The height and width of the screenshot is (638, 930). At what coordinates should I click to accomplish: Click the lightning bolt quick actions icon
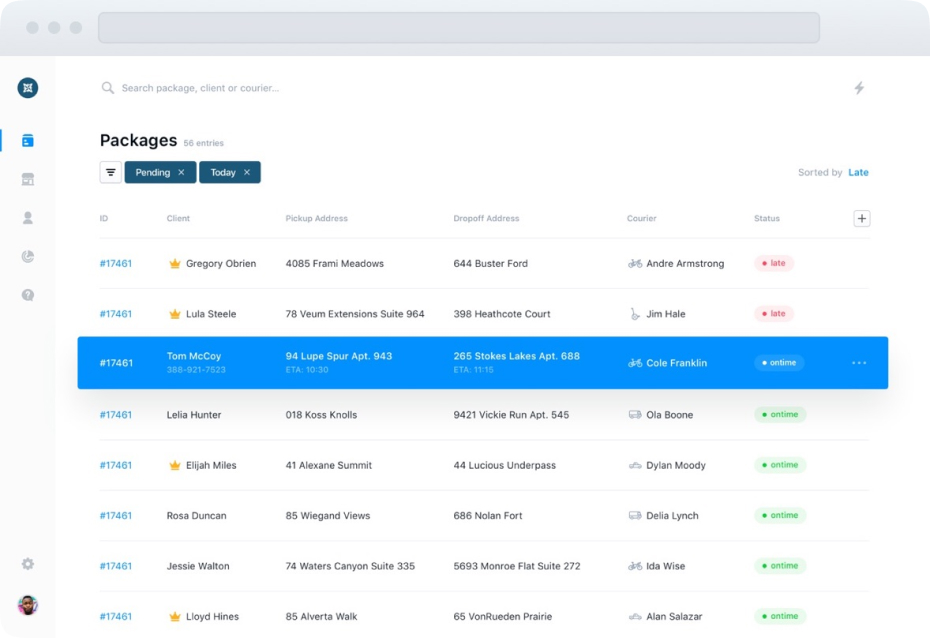pos(859,88)
